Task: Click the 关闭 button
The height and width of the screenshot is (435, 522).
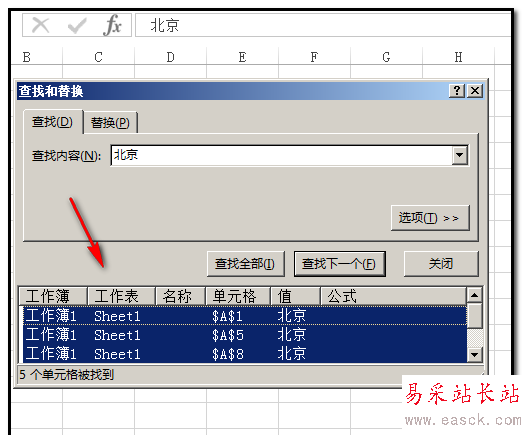Action: click(x=441, y=264)
